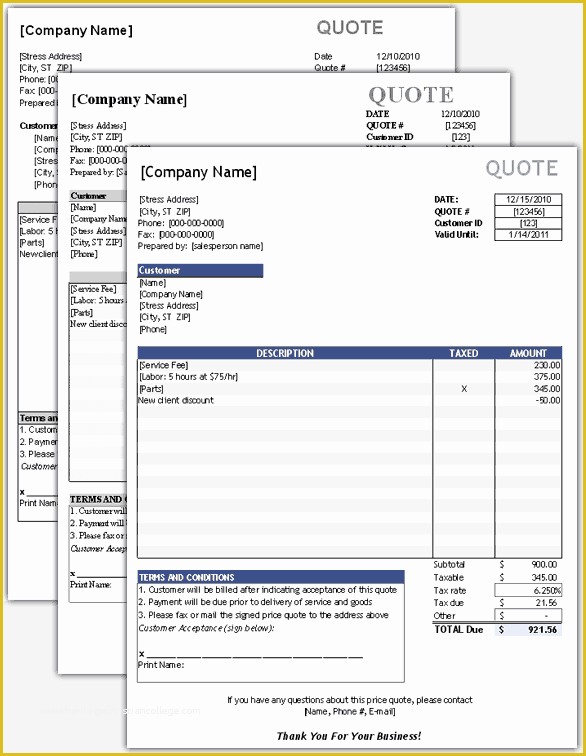Select [Name, Phone #, E-mail] contact placeholder
Screen dimensions: 586x756
pyautogui.click(x=350, y=712)
